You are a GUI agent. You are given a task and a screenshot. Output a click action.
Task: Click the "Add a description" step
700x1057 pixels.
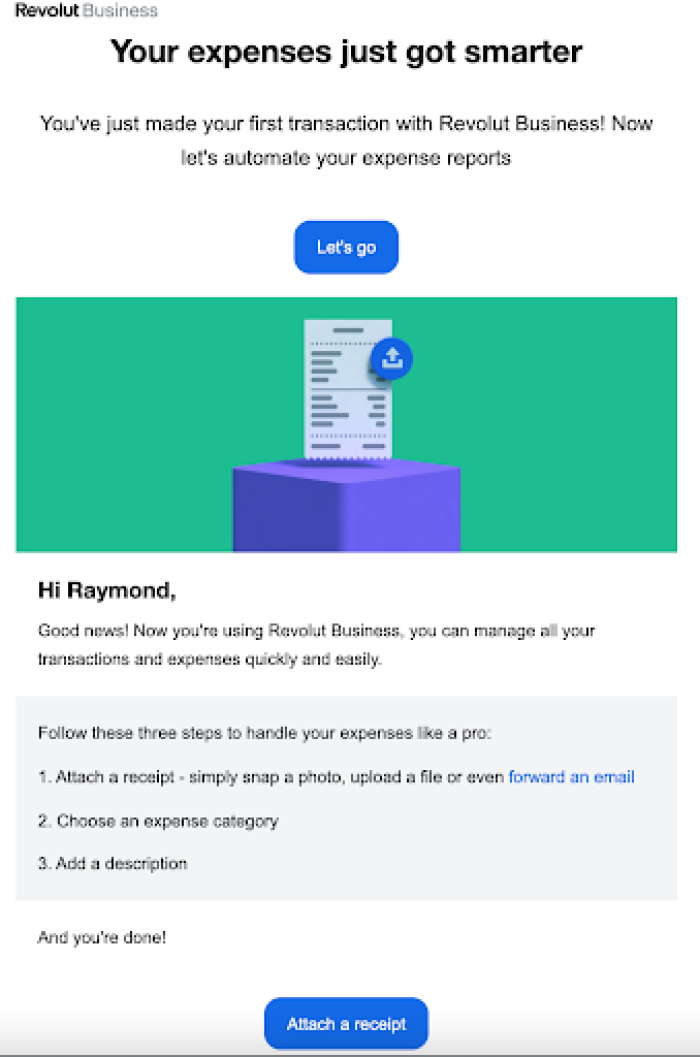[113, 864]
